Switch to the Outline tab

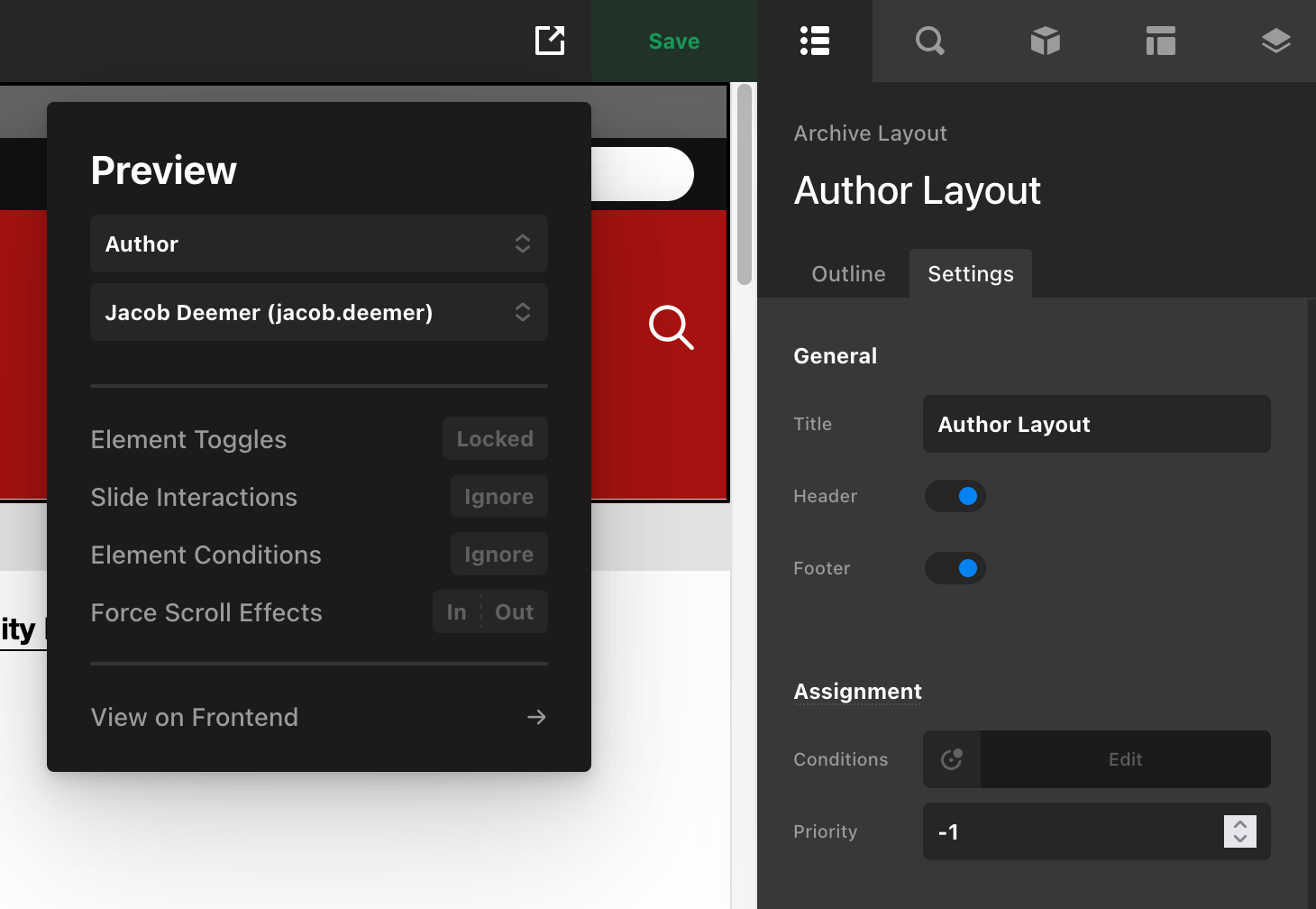848,274
